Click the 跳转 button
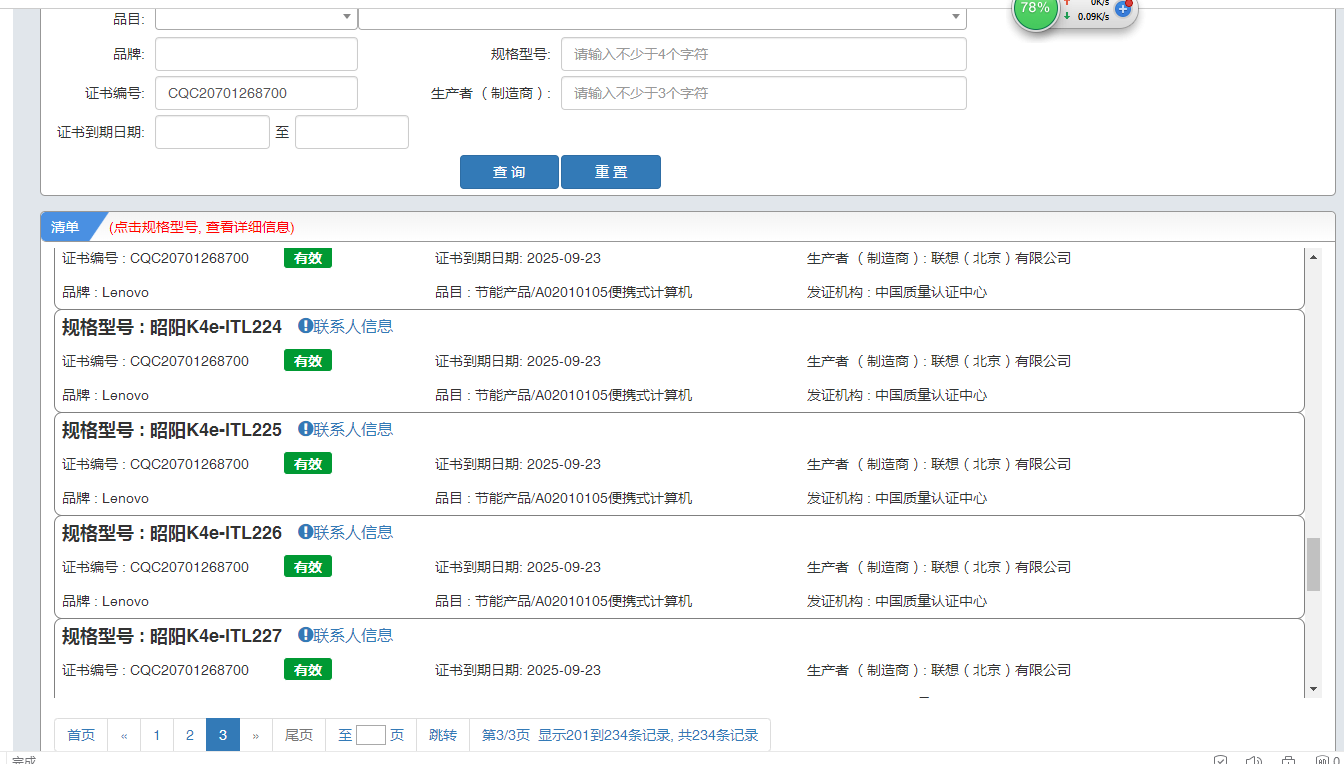This screenshot has width=1344, height=764. 443,735
